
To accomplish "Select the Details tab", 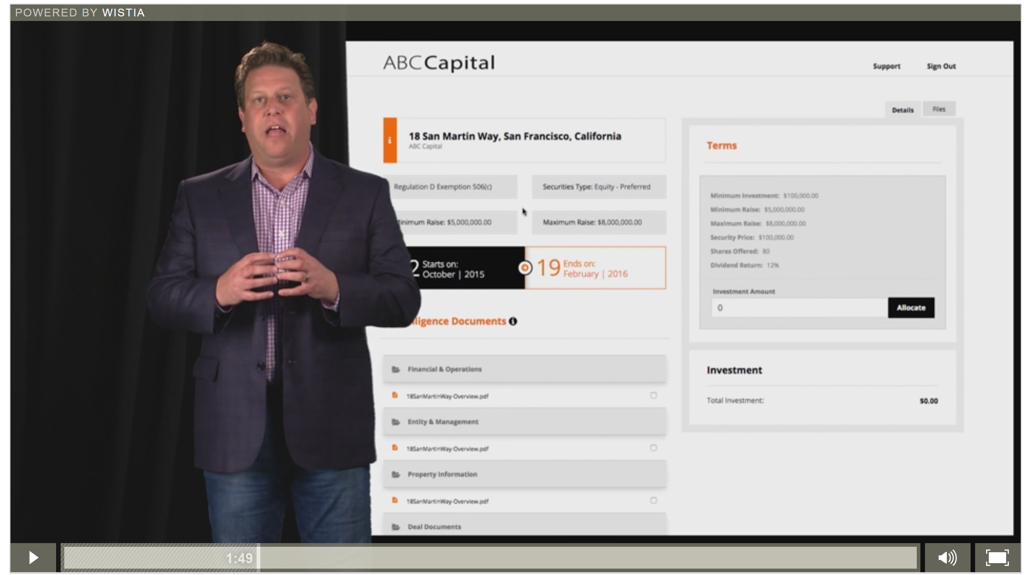I will pyautogui.click(x=903, y=110).
